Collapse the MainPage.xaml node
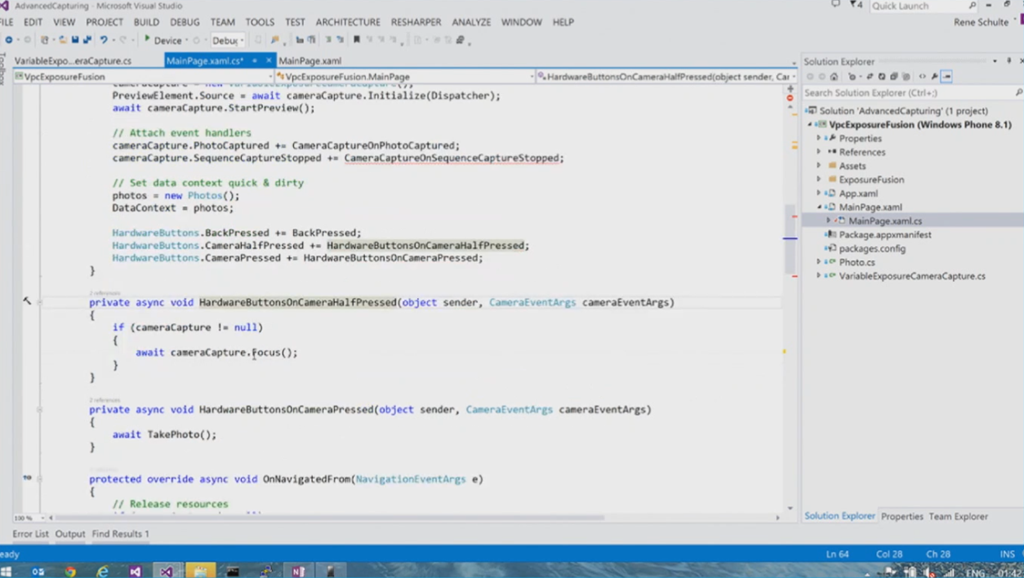Image resolution: width=1024 pixels, height=578 pixels. [819, 207]
